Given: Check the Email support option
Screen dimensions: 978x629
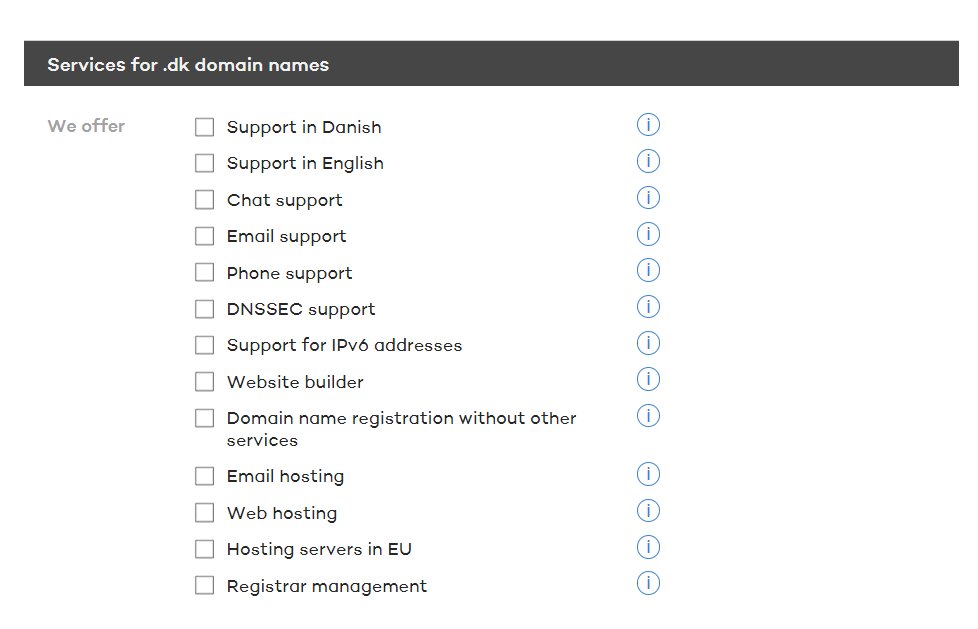Looking at the screenshot, I should click(x=205, y=236).
